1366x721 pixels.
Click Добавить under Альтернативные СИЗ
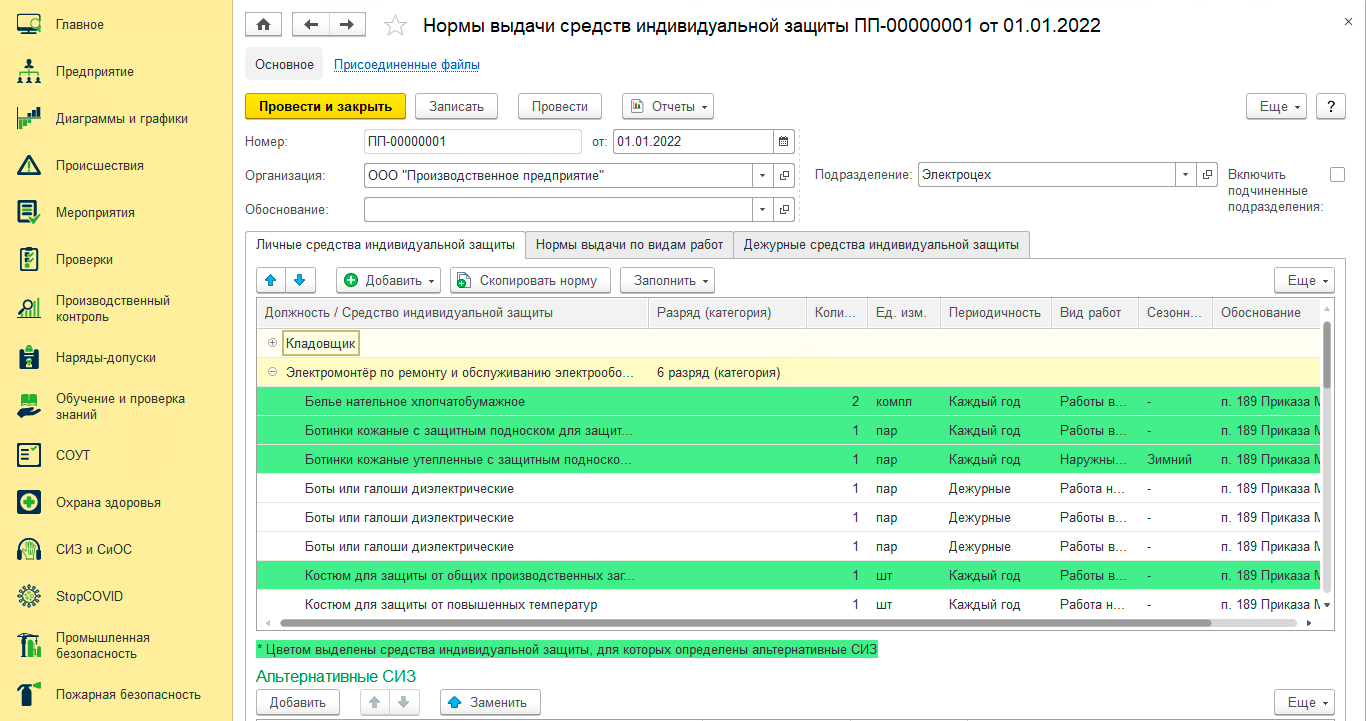(298, 702)
